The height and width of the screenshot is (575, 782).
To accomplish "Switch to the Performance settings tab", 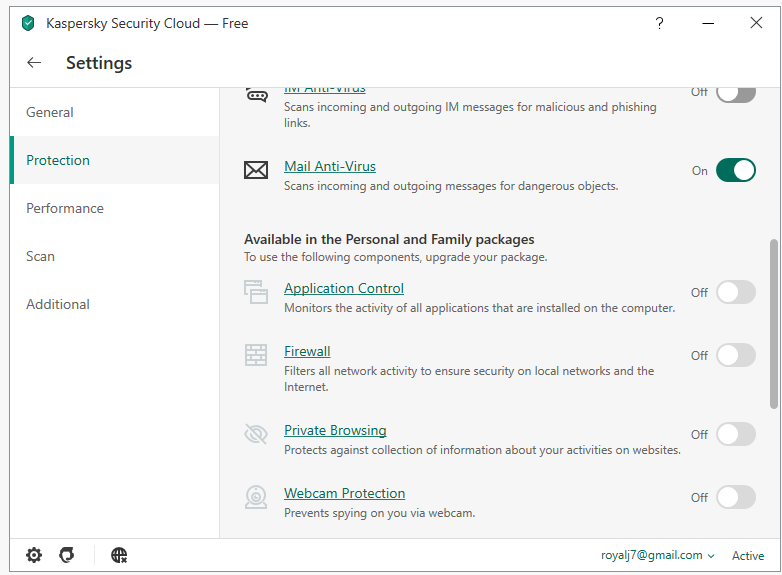I will [x=65, y=208].
